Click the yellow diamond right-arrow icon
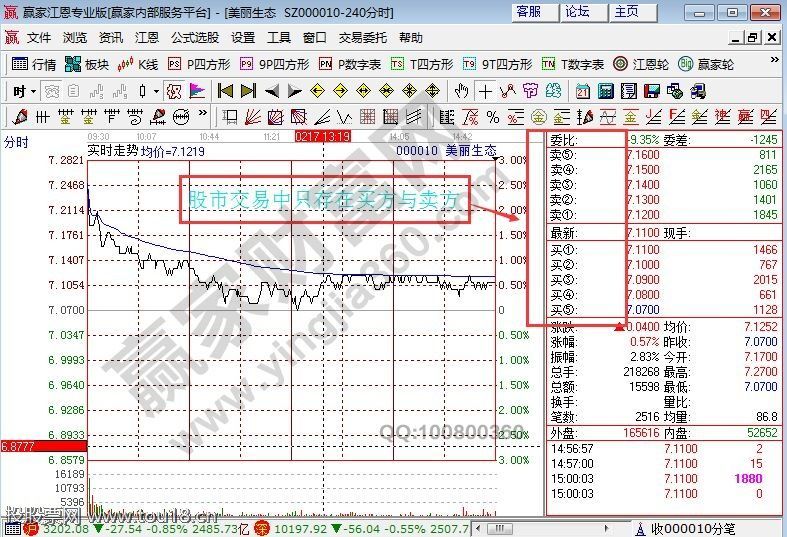 pyautogui.click(x=341, y=91)
